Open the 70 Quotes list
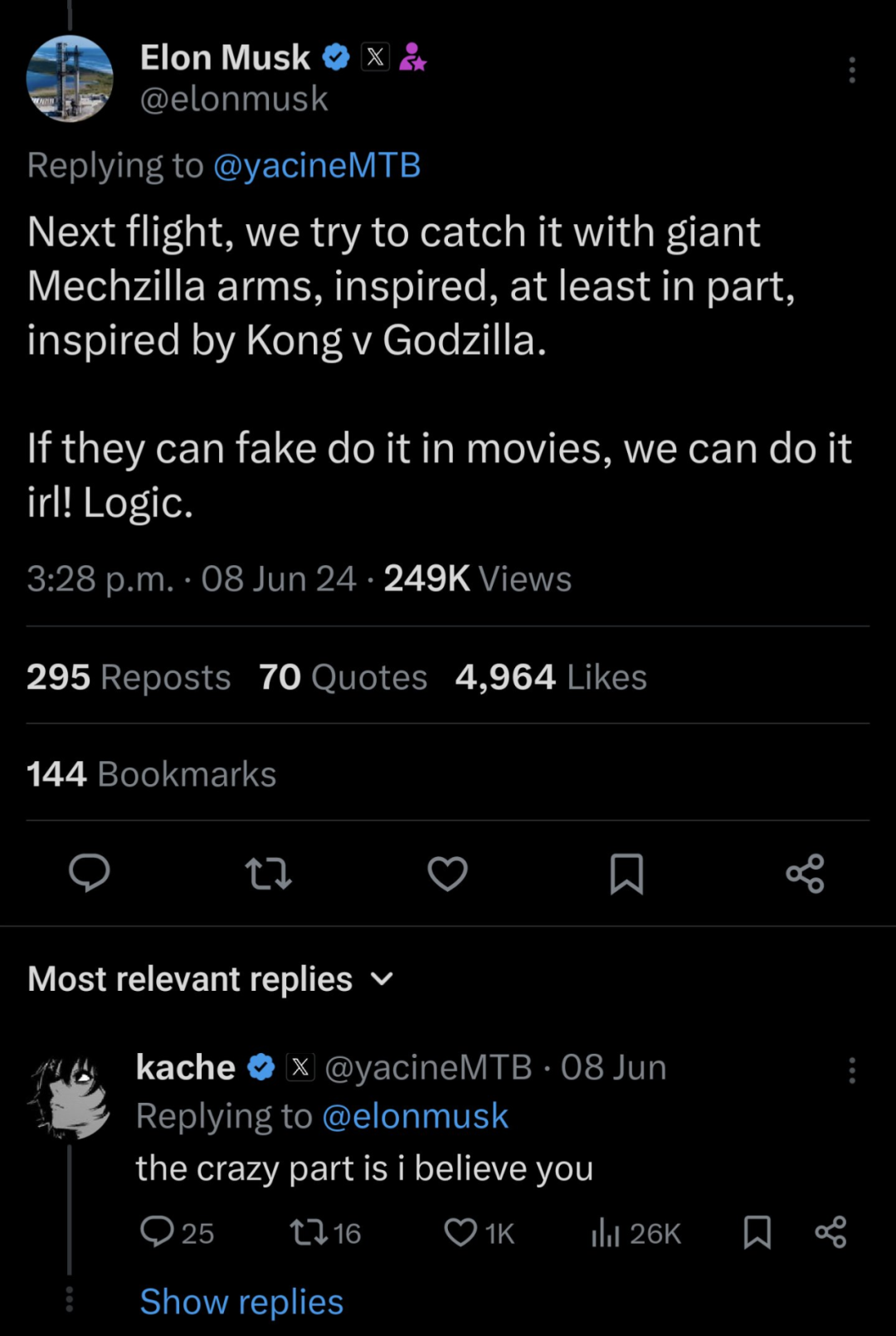Screen dimensions: 896x1336 (x=343, y=677)
